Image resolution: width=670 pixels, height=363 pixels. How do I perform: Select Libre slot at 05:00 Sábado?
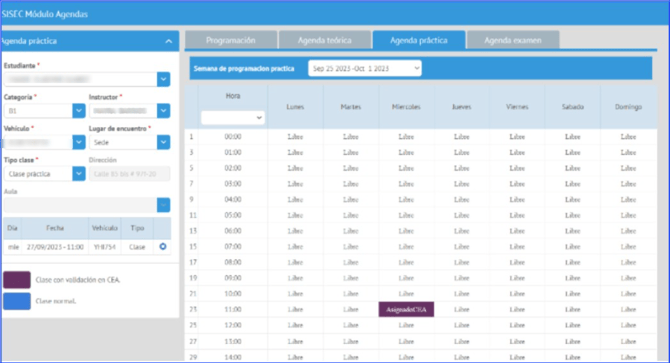[573, 215]
